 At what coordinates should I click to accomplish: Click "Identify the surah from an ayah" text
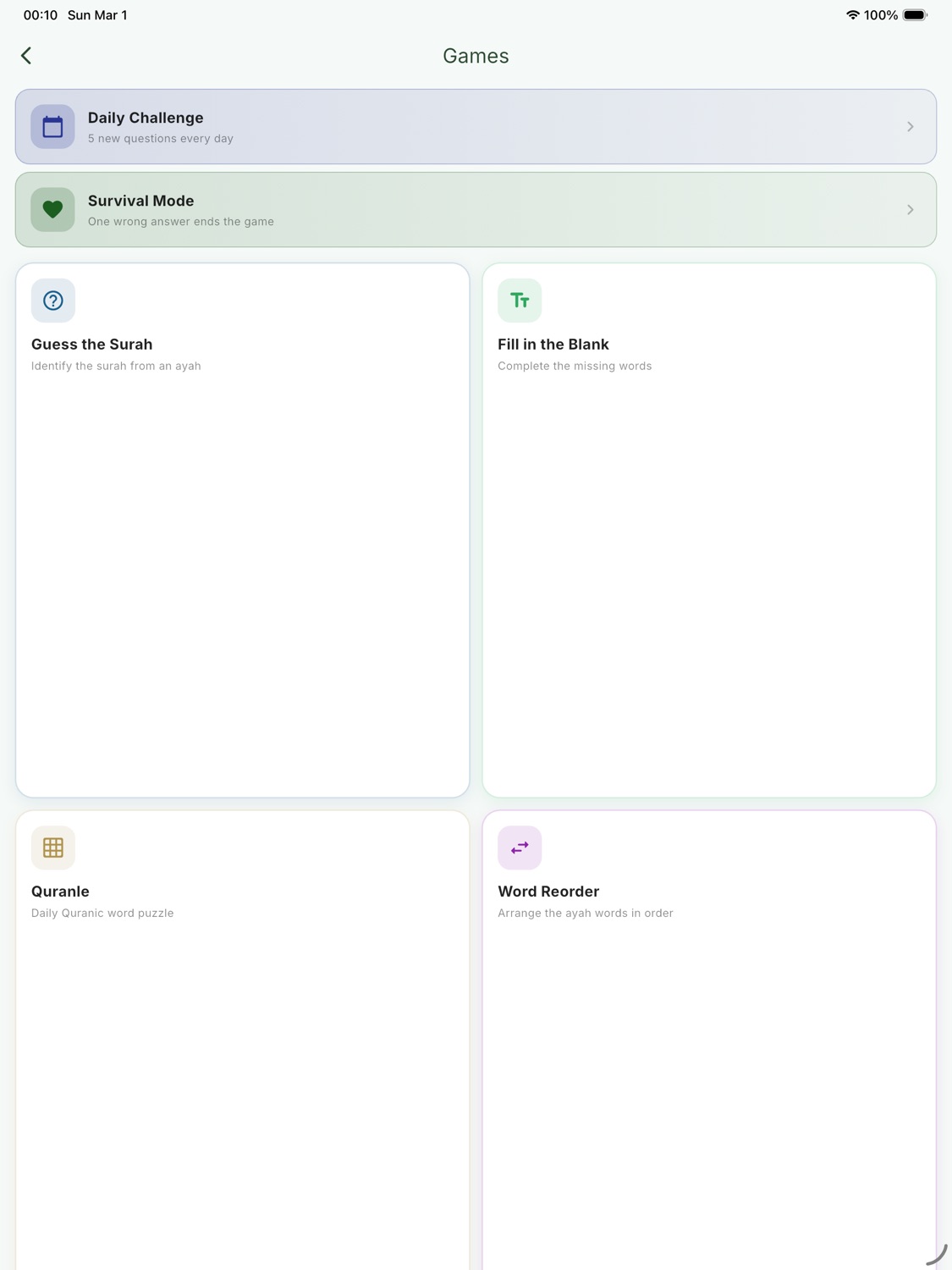[116, 367]
